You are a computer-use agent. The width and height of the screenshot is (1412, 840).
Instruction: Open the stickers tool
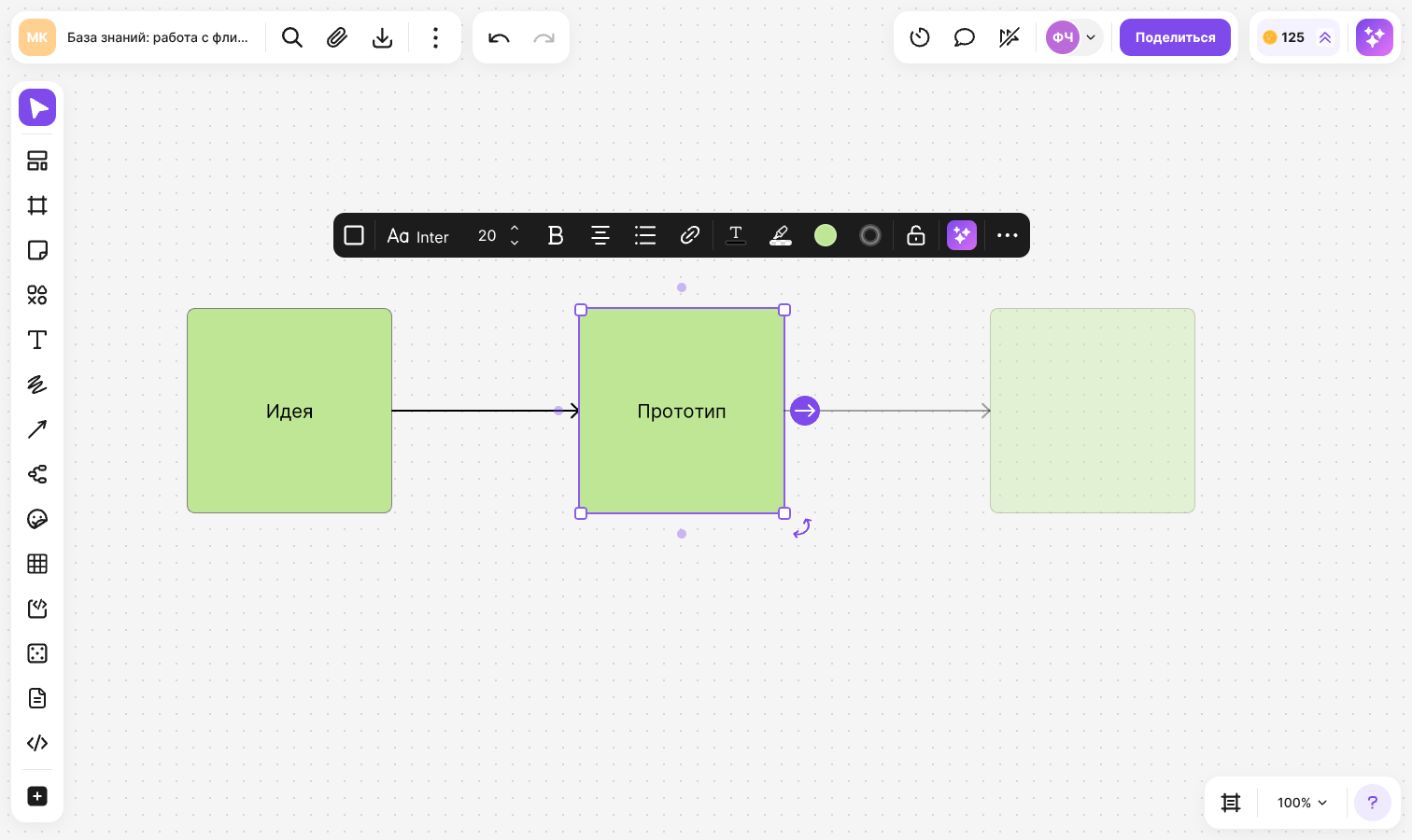point(37,519)
